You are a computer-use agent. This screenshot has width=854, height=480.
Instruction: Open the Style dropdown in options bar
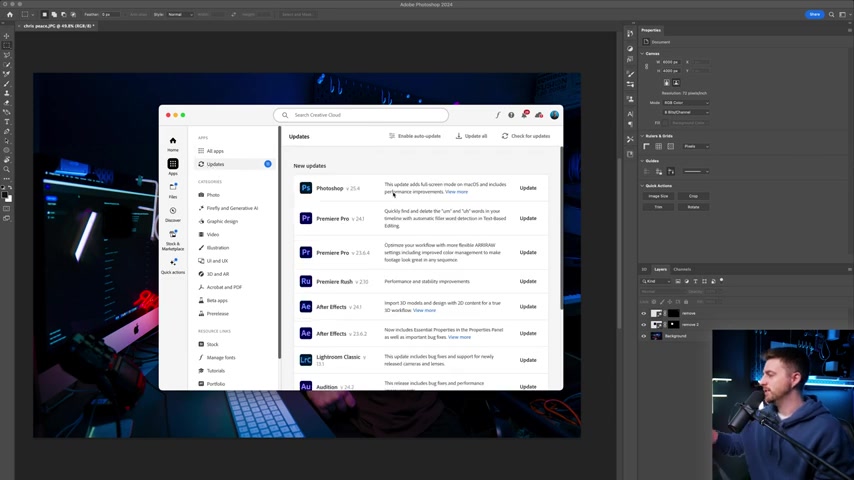pyautogui.click(x=180, y=15)
